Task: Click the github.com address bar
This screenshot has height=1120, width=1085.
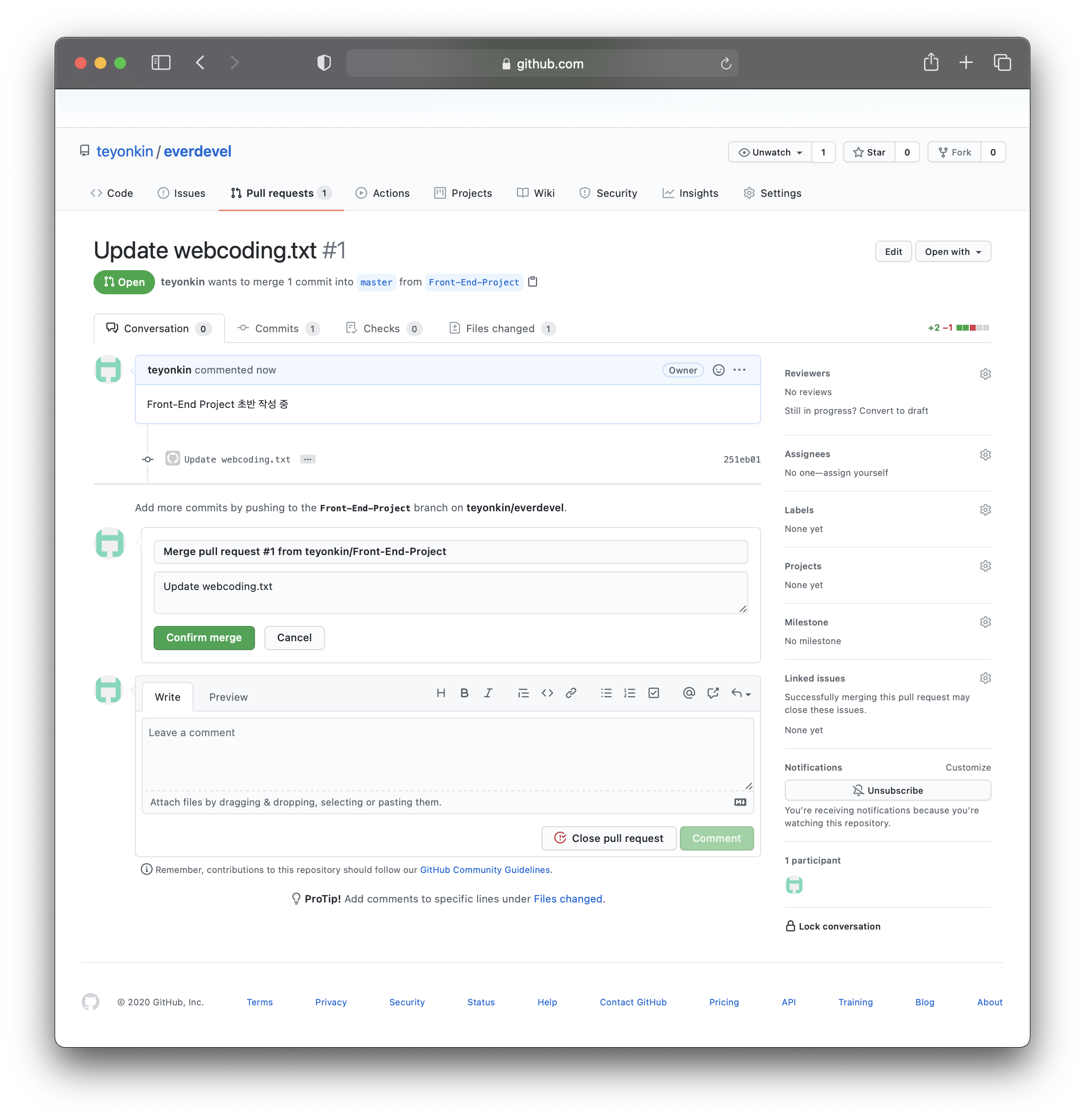Action: pyautogui.click(x=542, y=63)
